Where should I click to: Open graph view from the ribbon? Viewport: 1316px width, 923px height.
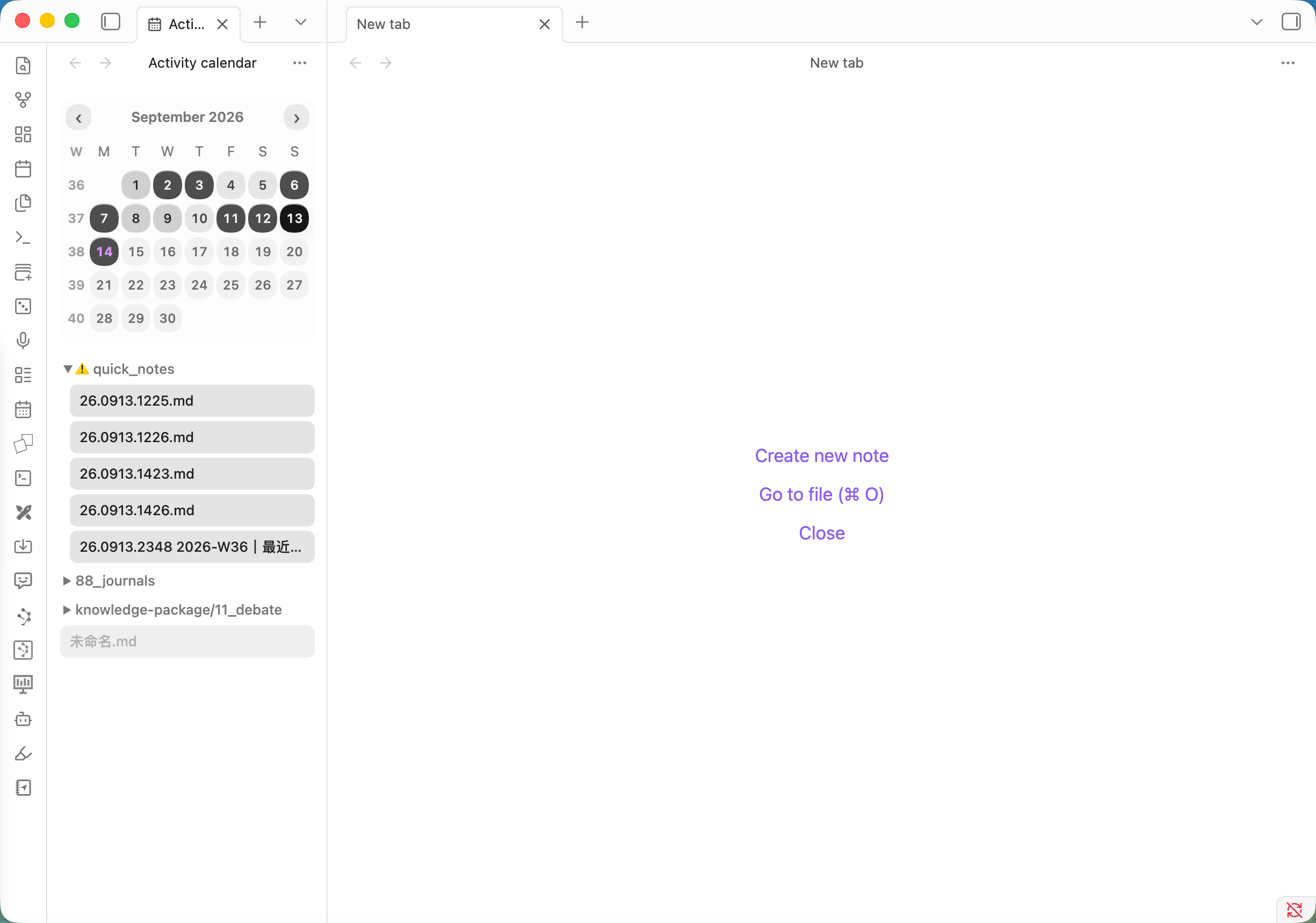(x=23, y=100)
